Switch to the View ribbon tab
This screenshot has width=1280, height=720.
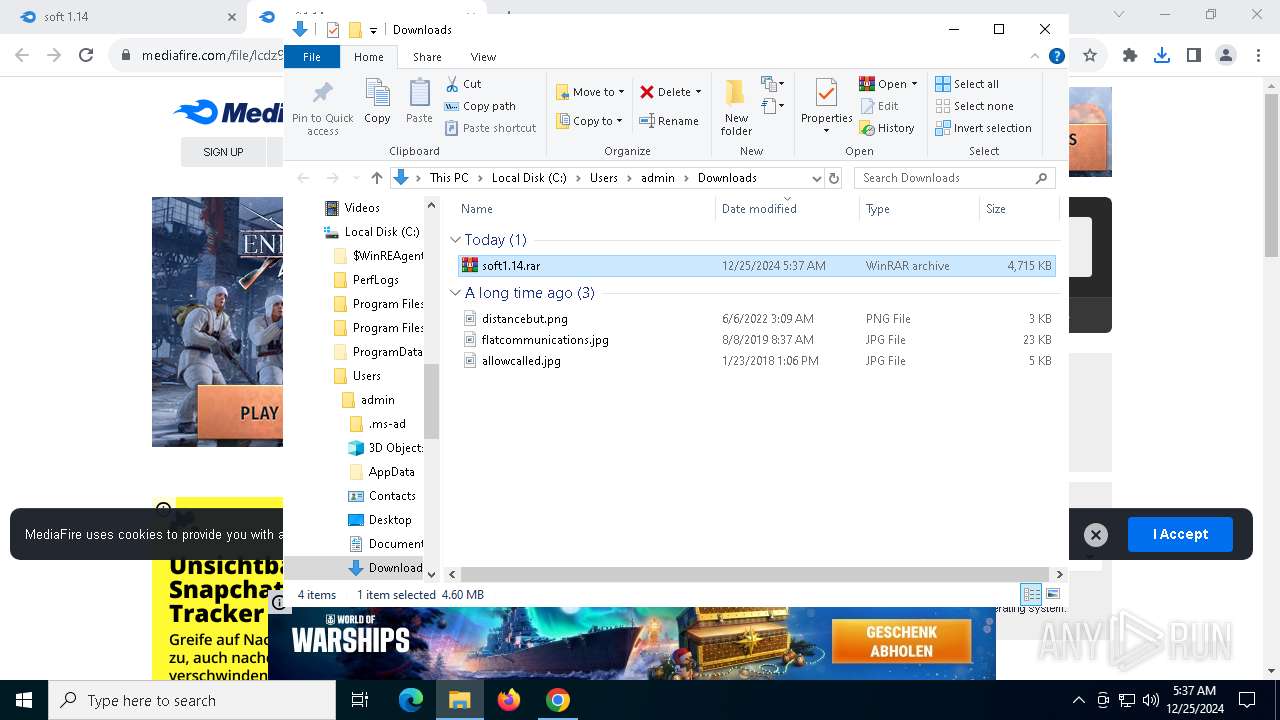pyautogui.click(x=483, y=57)
